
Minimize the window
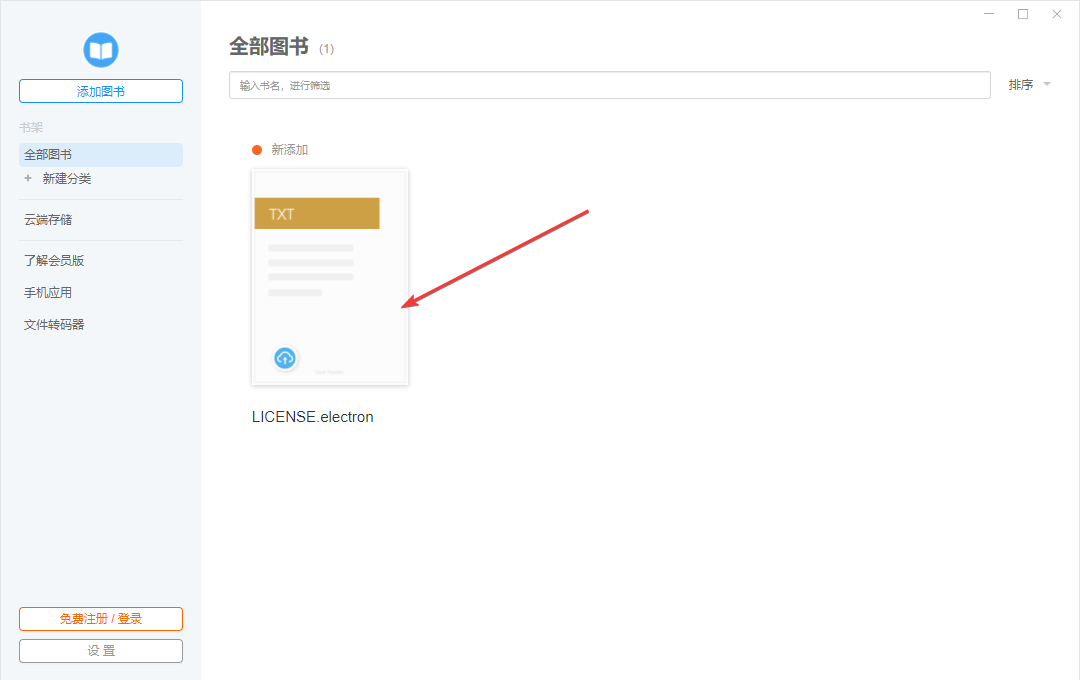click(x=989, y=14)
